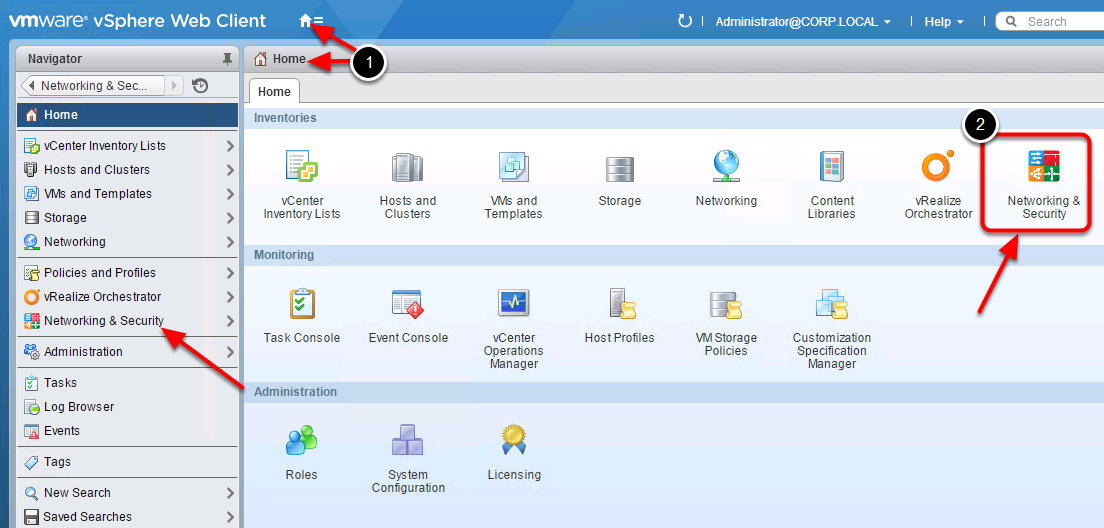Screen dimensions: 1104x528
Task: Open New Search in Navigator
Action: 128,492
